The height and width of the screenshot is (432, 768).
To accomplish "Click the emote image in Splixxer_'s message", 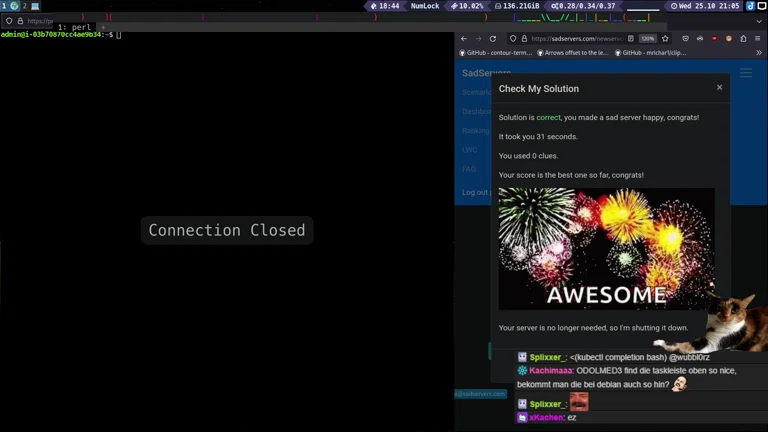I will (x=579, y=402).
